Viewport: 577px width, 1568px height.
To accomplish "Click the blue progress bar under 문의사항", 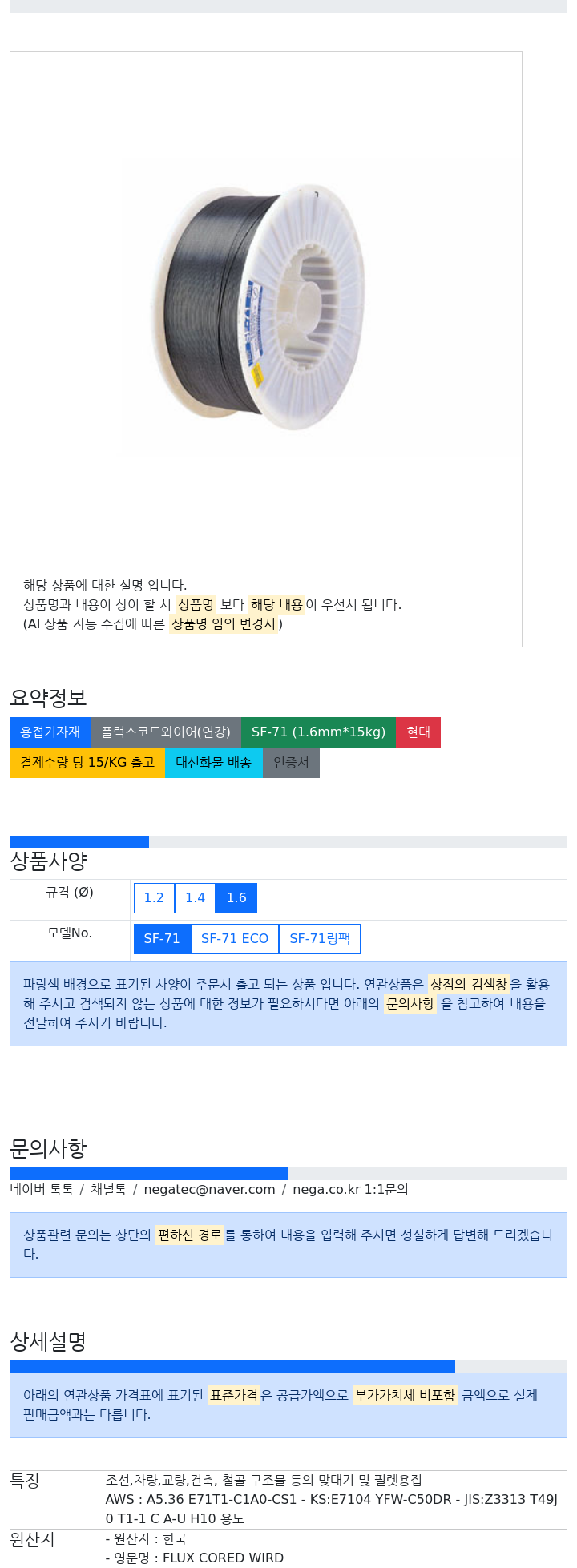I will [x=149, y=1174].
